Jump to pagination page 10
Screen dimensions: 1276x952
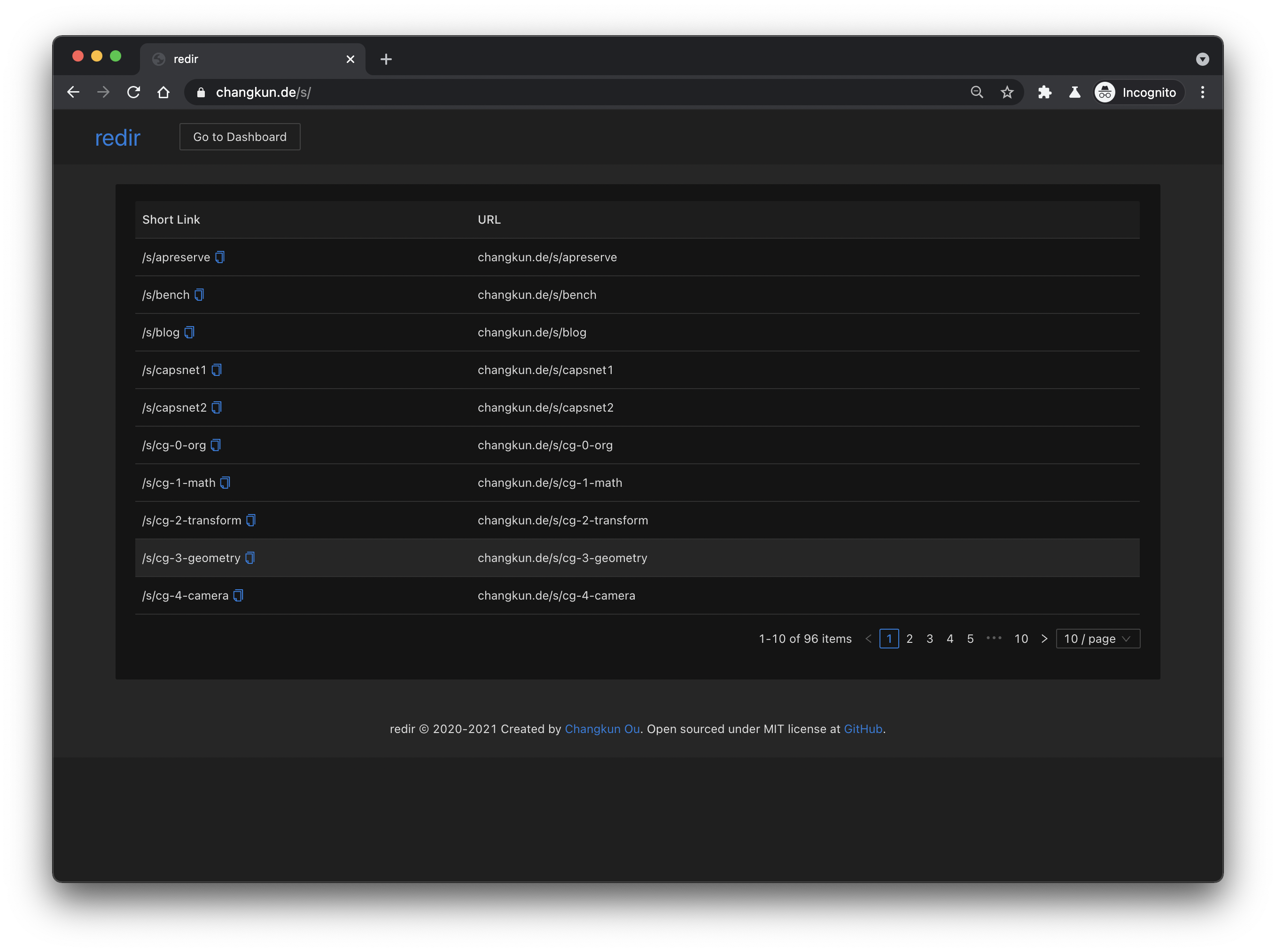[1021, 639]
